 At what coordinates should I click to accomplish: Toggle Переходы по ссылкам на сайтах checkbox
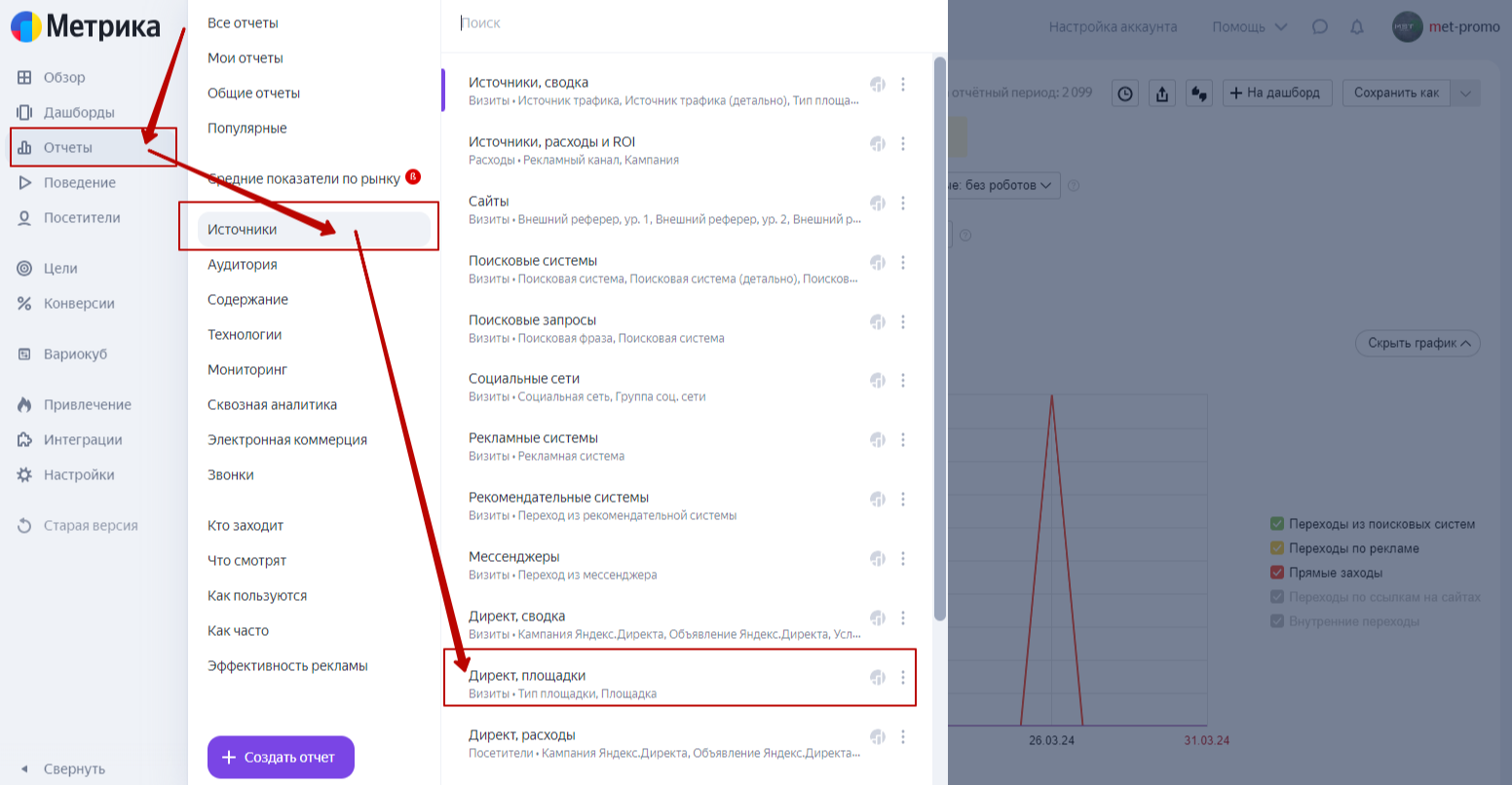point(1277,597)
